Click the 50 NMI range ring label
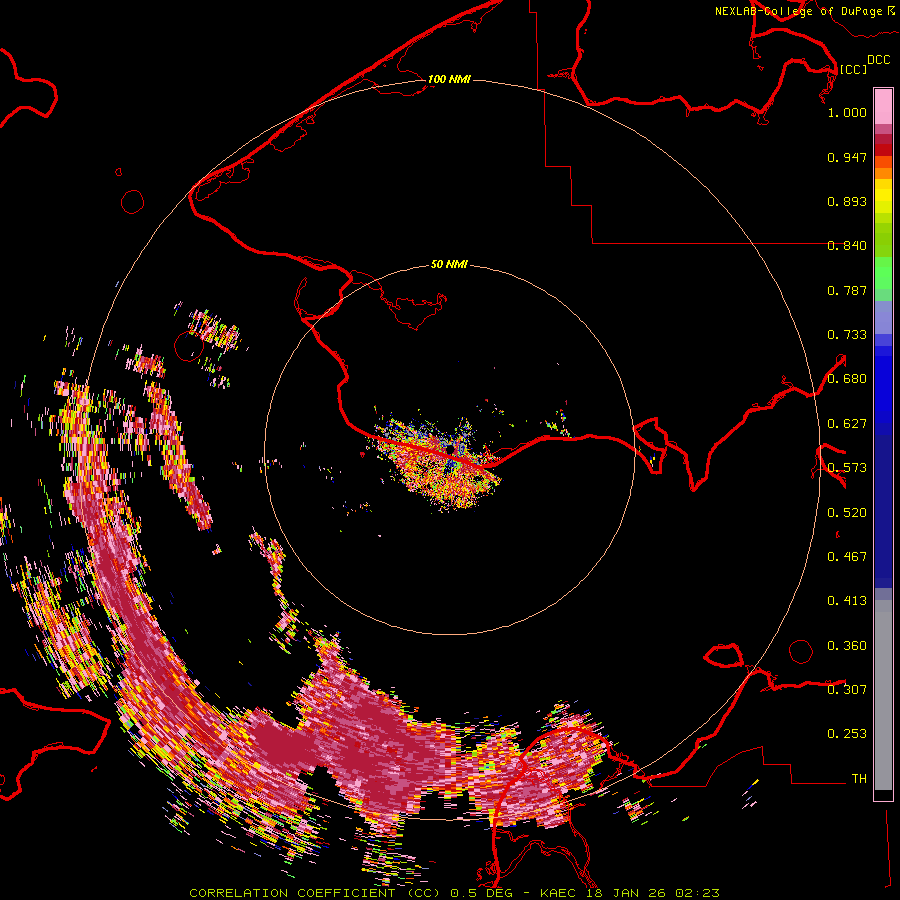This screenshot has width=900, height=900. (x=449, y=264)
